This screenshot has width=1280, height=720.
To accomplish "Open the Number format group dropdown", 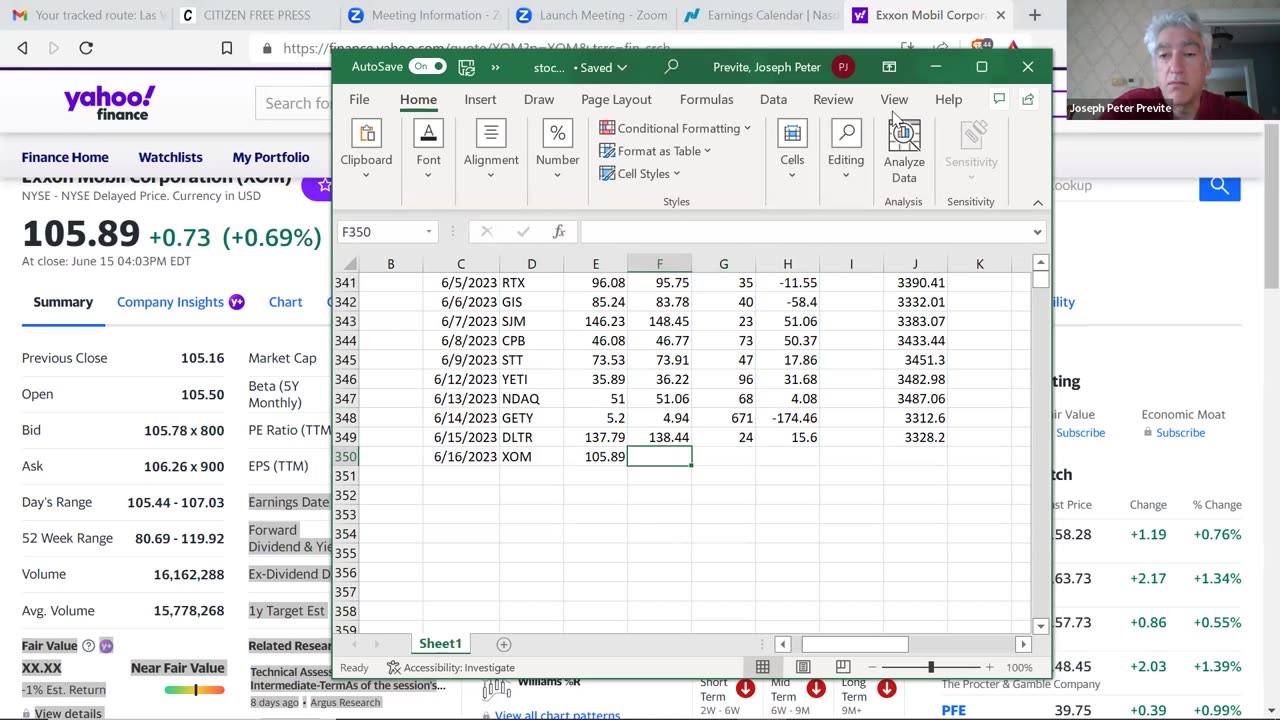I will 557,150.
